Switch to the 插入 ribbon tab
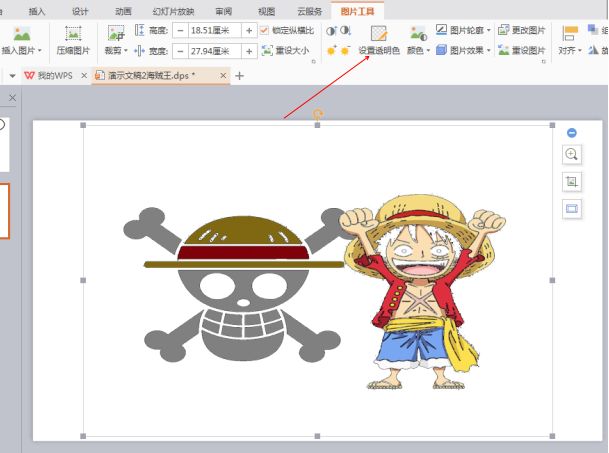609x453 pixels. [x=37, y=11]
